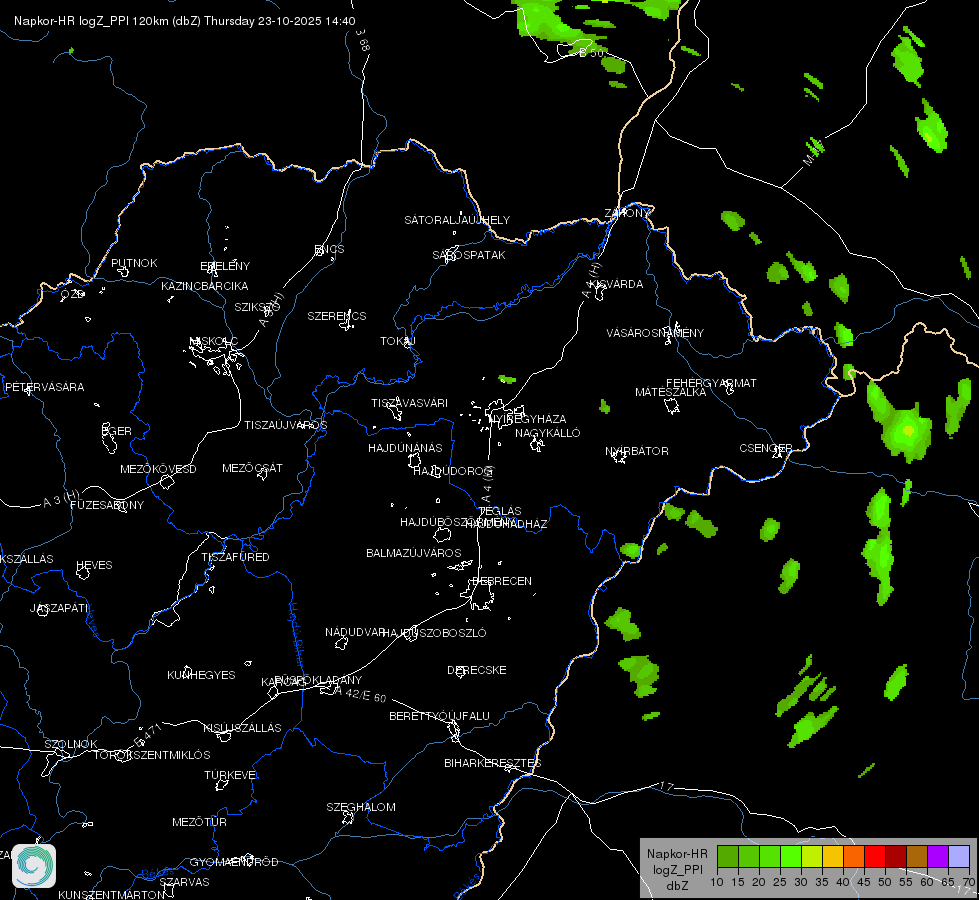Viewport: 979px width, 900px height.
Task: Click the KISÚJSZÁLLÁS town label
Action: tap(242, 728)
